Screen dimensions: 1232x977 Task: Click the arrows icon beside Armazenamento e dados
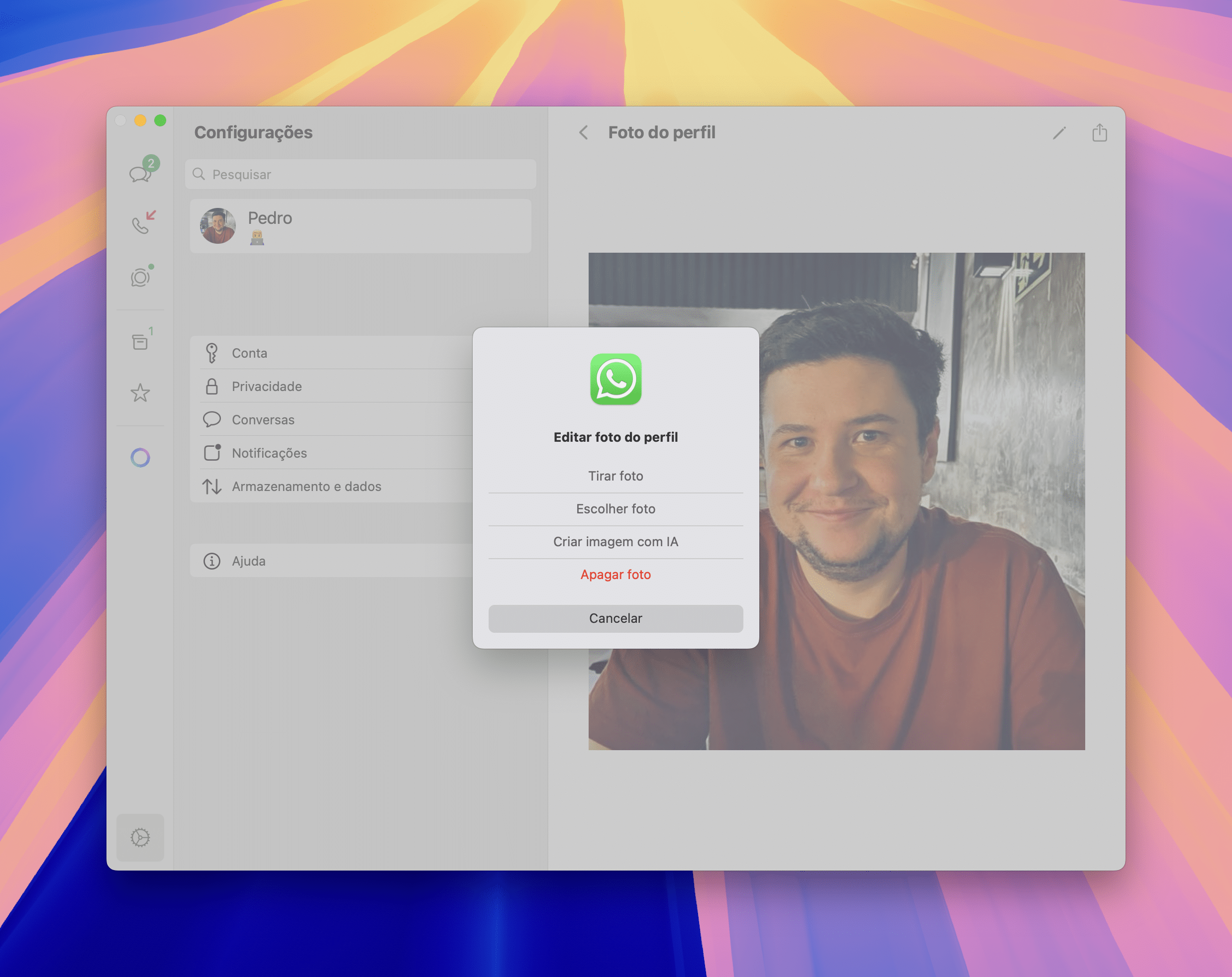pos(212,486)
